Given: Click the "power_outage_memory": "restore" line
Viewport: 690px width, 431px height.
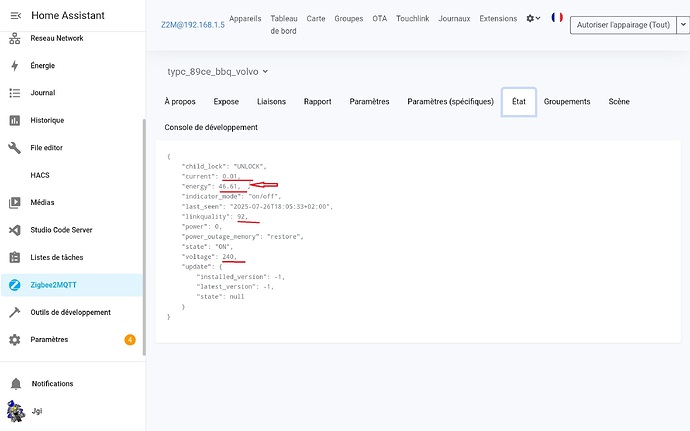Looking at the screenshot, I should click(242, 237).
